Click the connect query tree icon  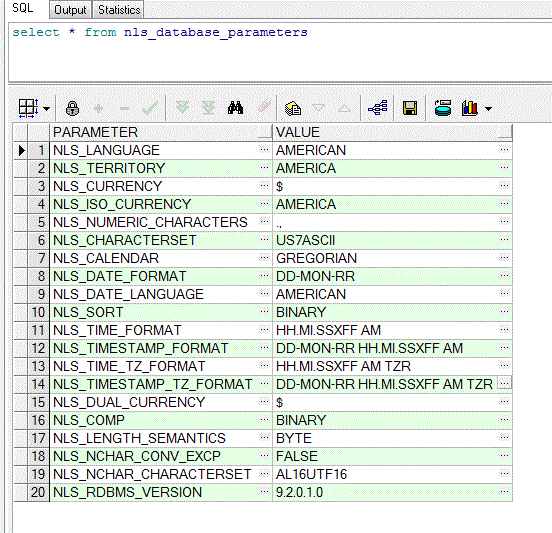(378, 108)
